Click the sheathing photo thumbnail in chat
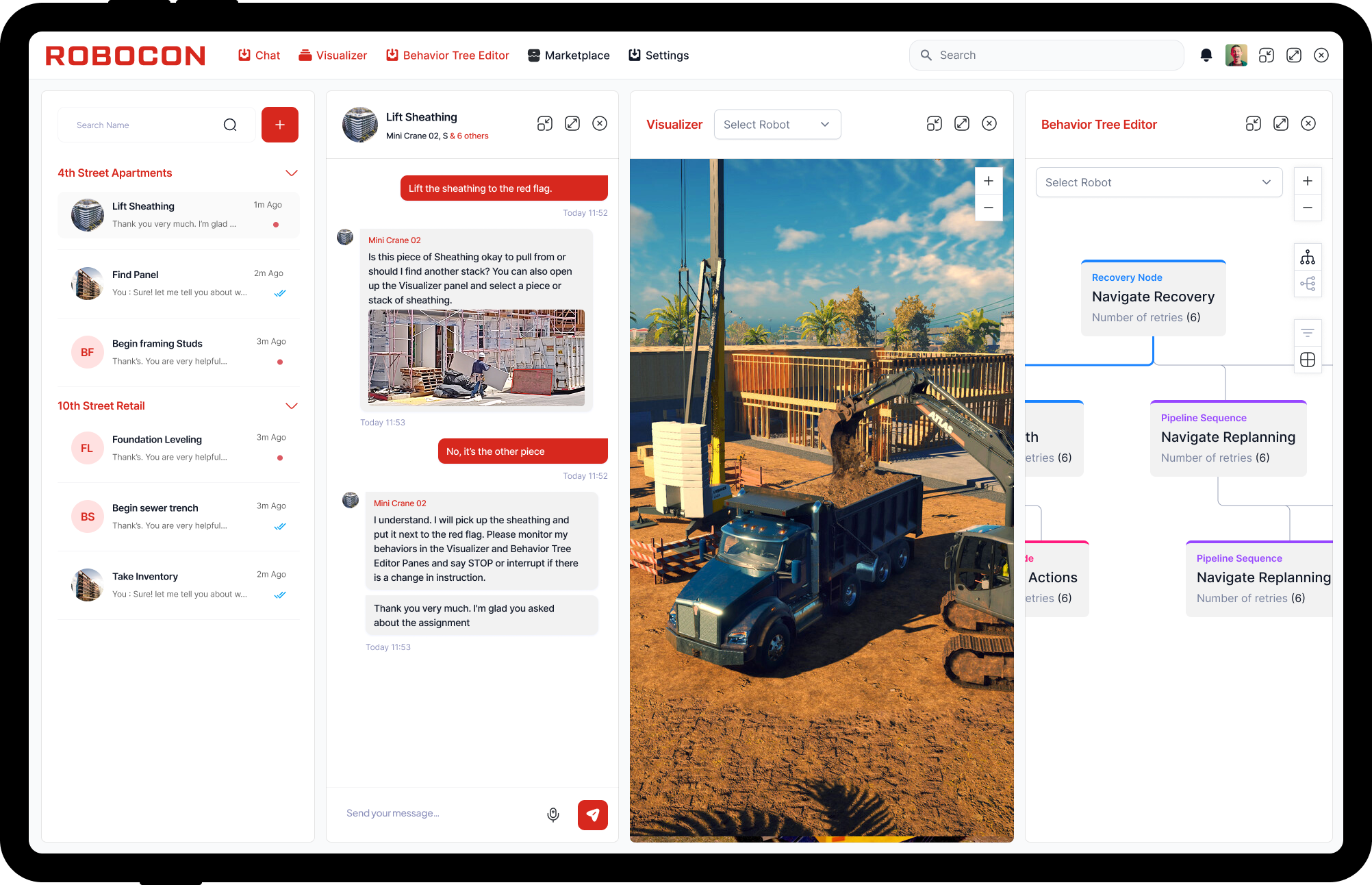The width and height of the screenshot is (1372, 885). pyautogui.click(x=476, y=357)
